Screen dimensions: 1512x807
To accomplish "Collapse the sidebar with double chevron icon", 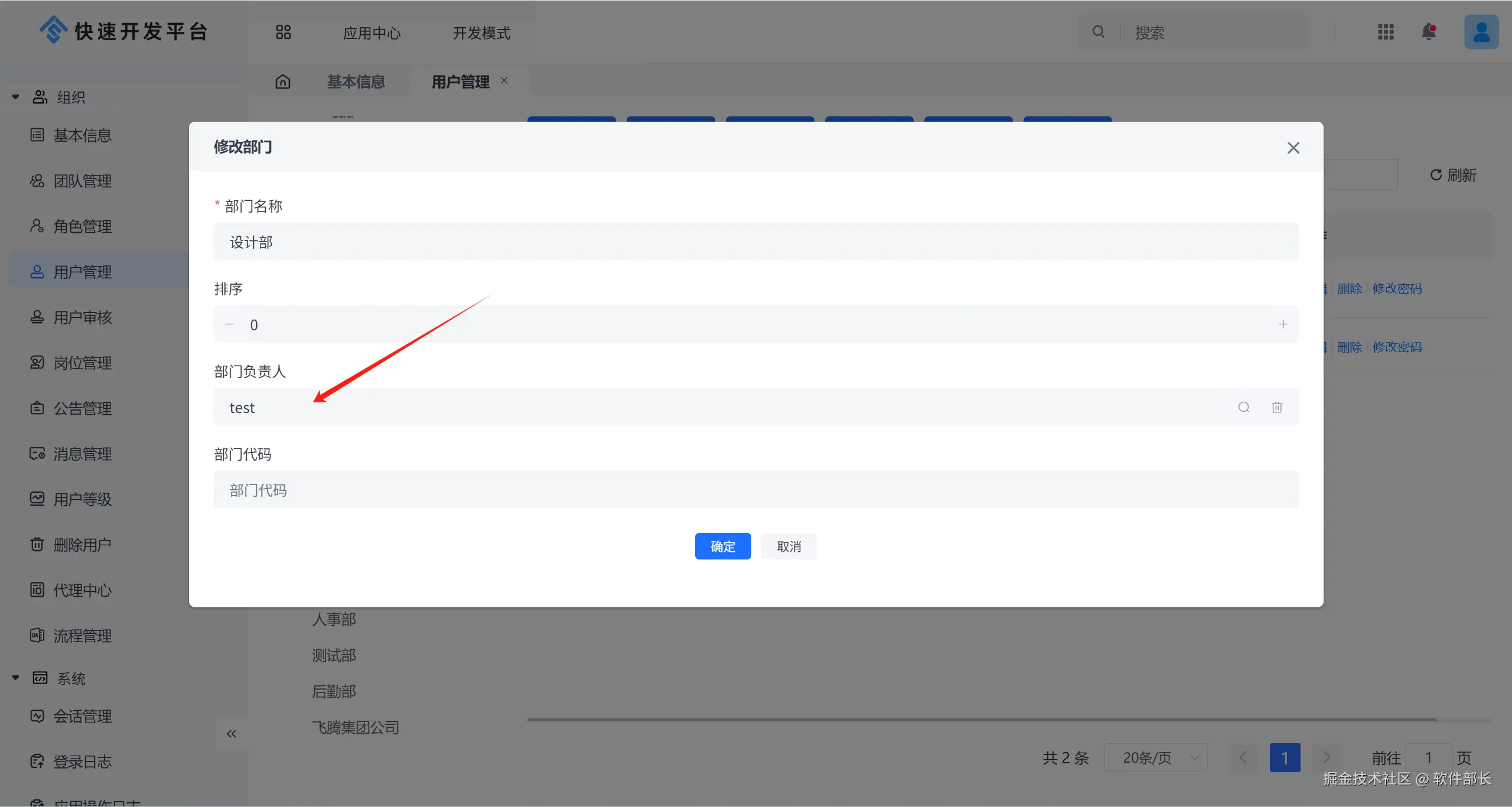I will [x=231, y=734].
